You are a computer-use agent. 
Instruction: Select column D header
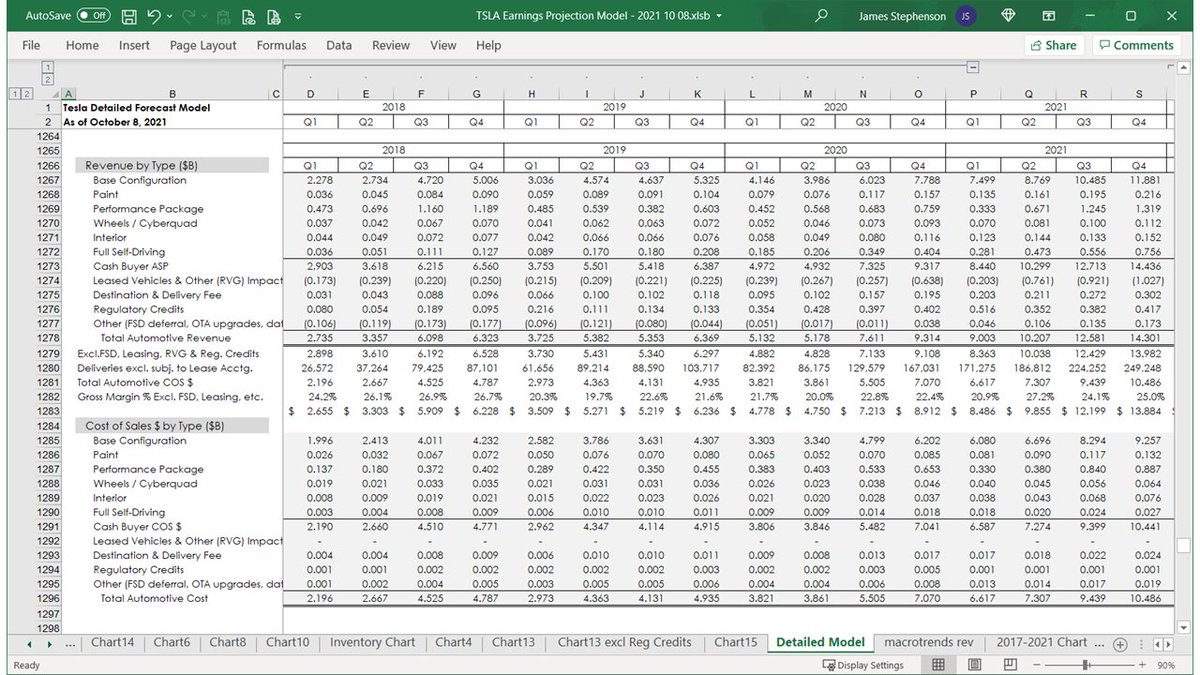coord(310,93)
